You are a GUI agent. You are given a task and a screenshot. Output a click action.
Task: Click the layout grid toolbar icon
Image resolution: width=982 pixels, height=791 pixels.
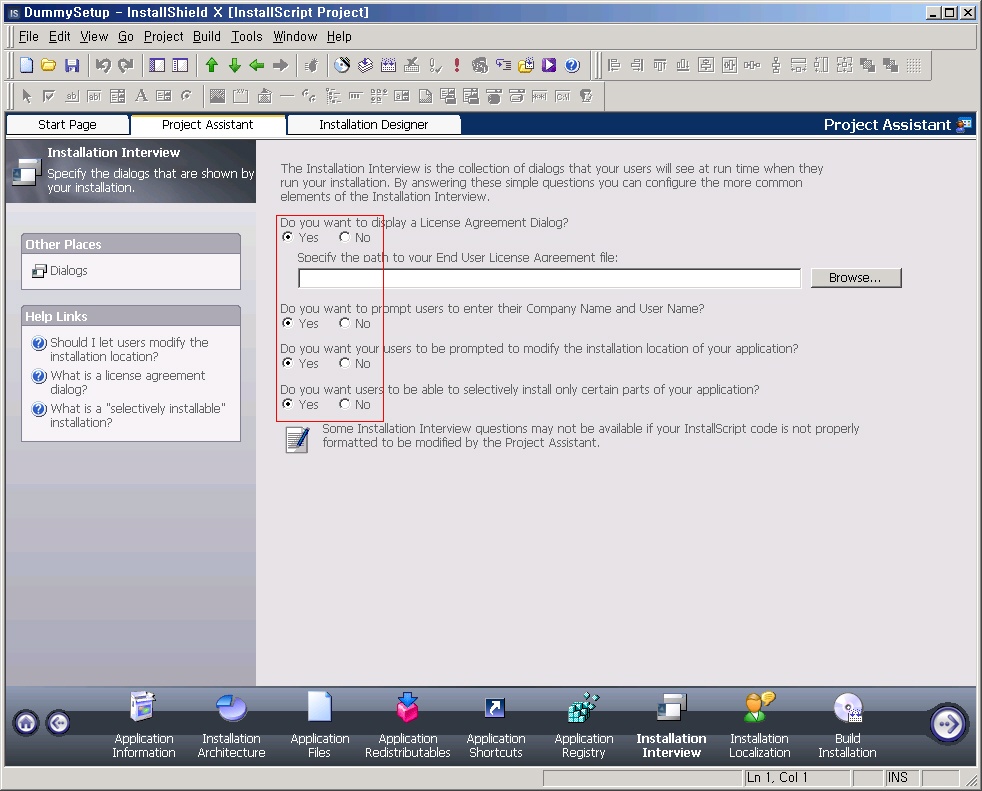pyautogui.click(x=914, y=65)
